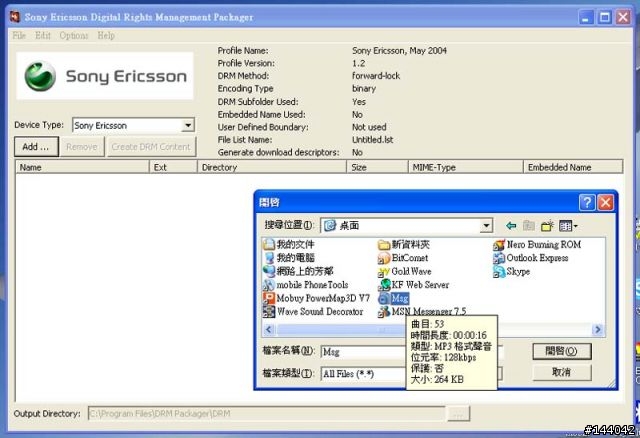The width and height of the screenshot is (640, 438).
Task: Click the up one level folder icon
Action: click(x=529, y=225)
